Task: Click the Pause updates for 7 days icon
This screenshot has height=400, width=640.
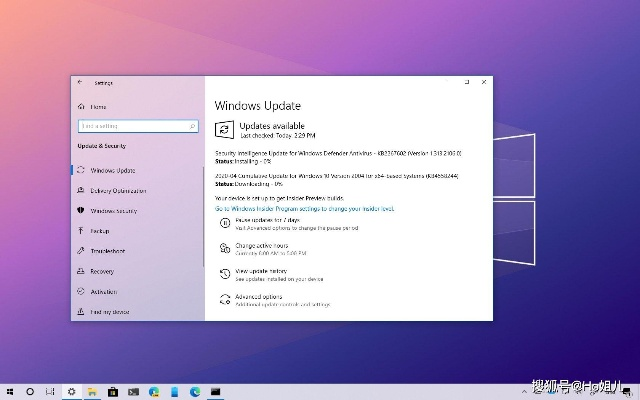Action: (x=223, y=223)
